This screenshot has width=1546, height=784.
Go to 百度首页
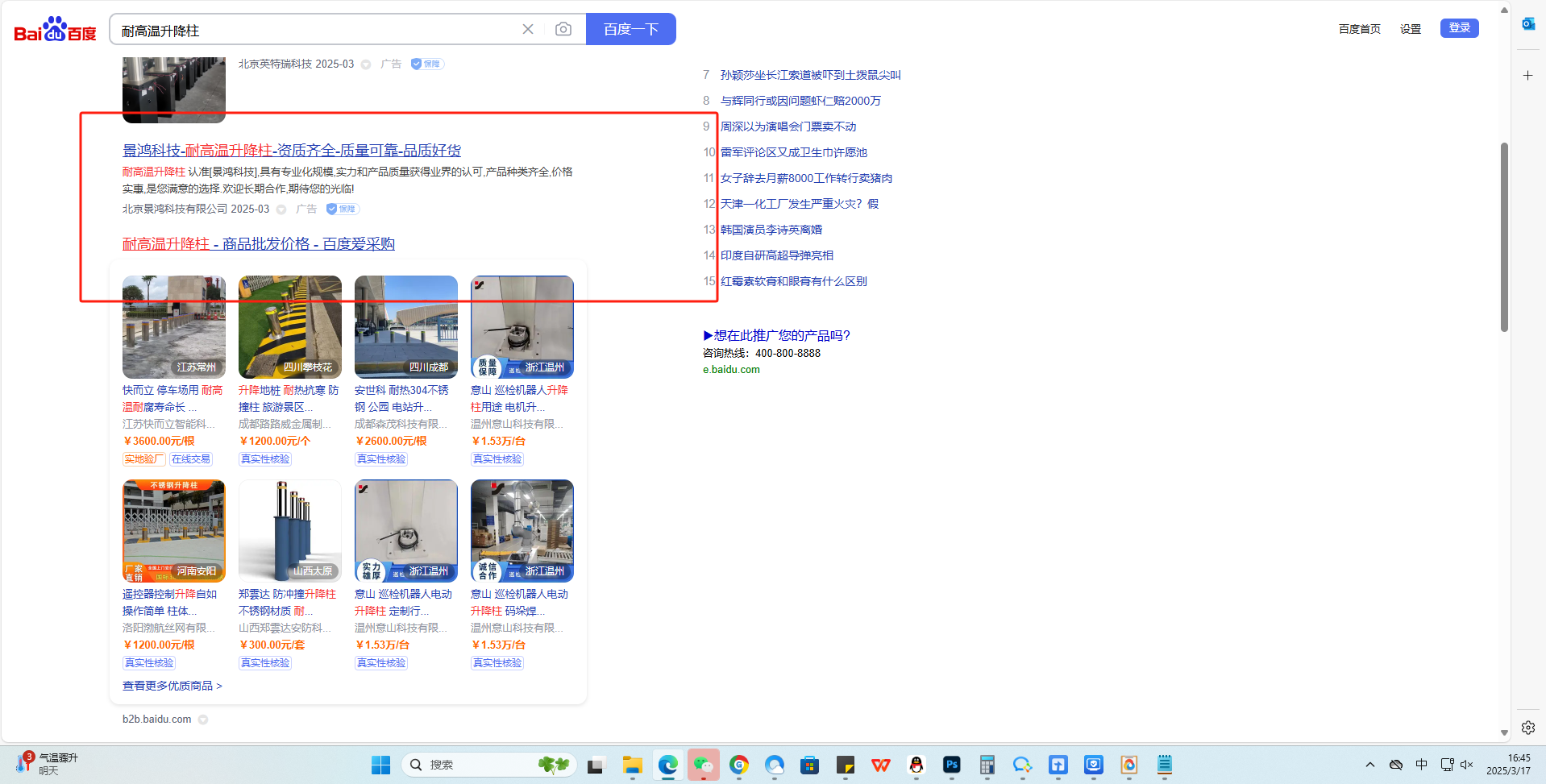point(1359,29)
